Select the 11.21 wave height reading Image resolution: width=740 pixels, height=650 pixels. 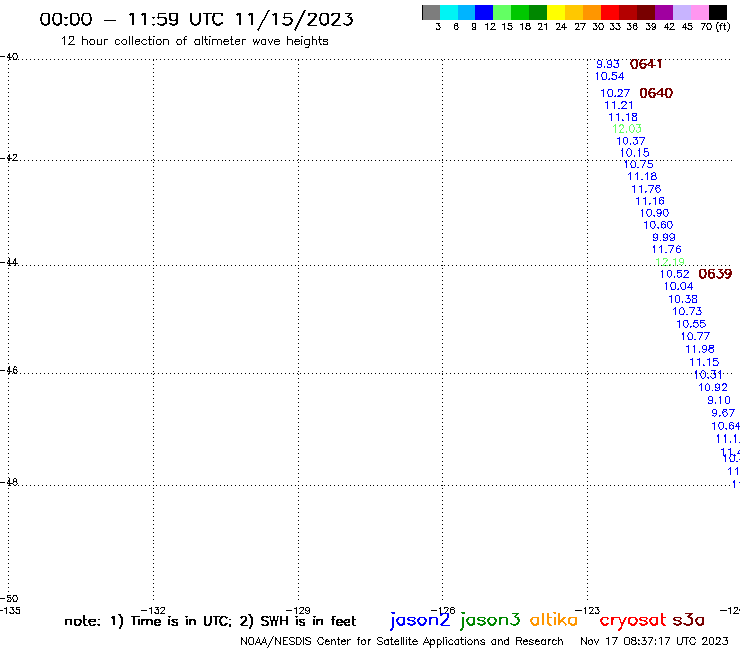point(619,105)
